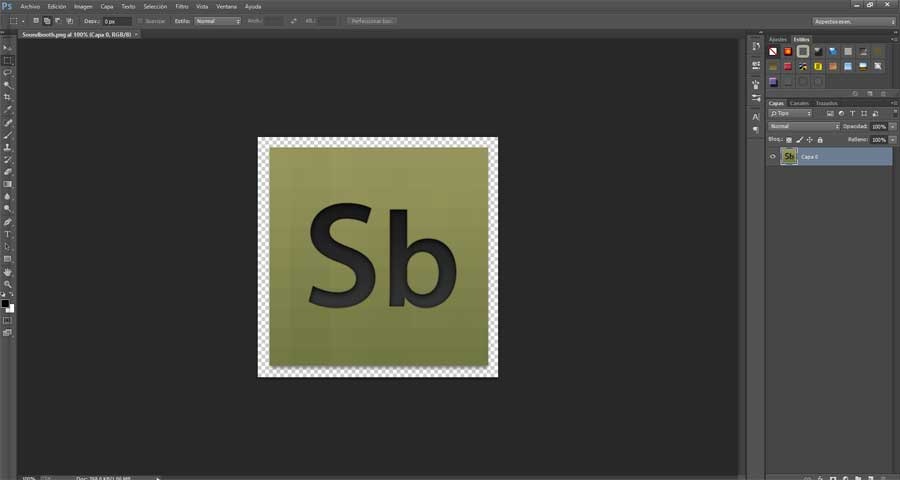Open the Filtro menu
900x480 pixels.
tap(182, 6)
